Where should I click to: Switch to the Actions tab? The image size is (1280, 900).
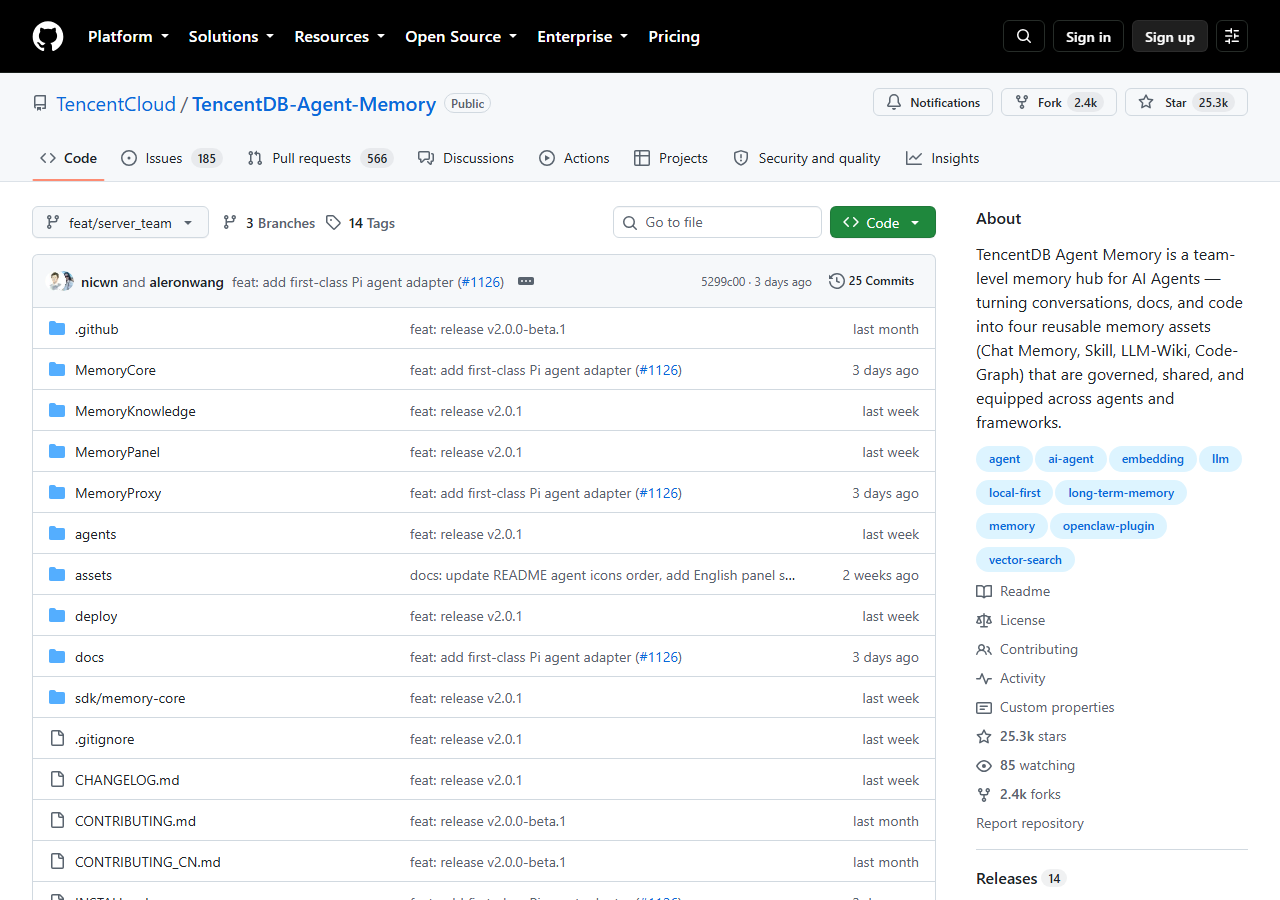574,158
